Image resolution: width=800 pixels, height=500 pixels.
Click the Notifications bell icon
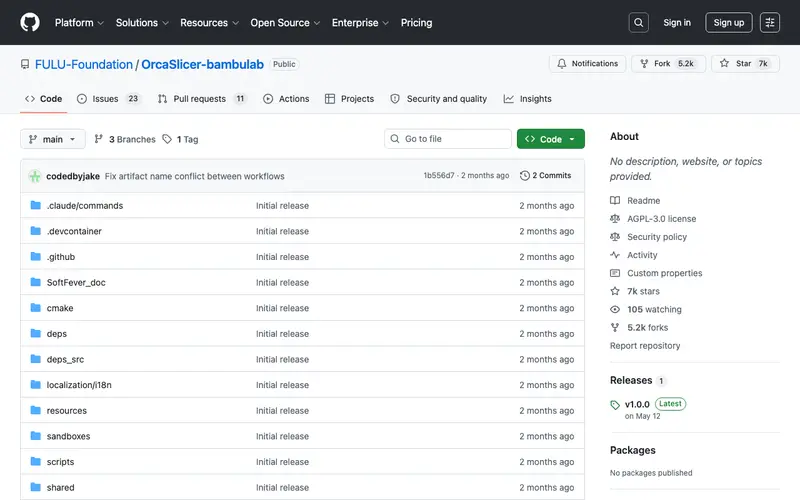(x=561, y=64)
